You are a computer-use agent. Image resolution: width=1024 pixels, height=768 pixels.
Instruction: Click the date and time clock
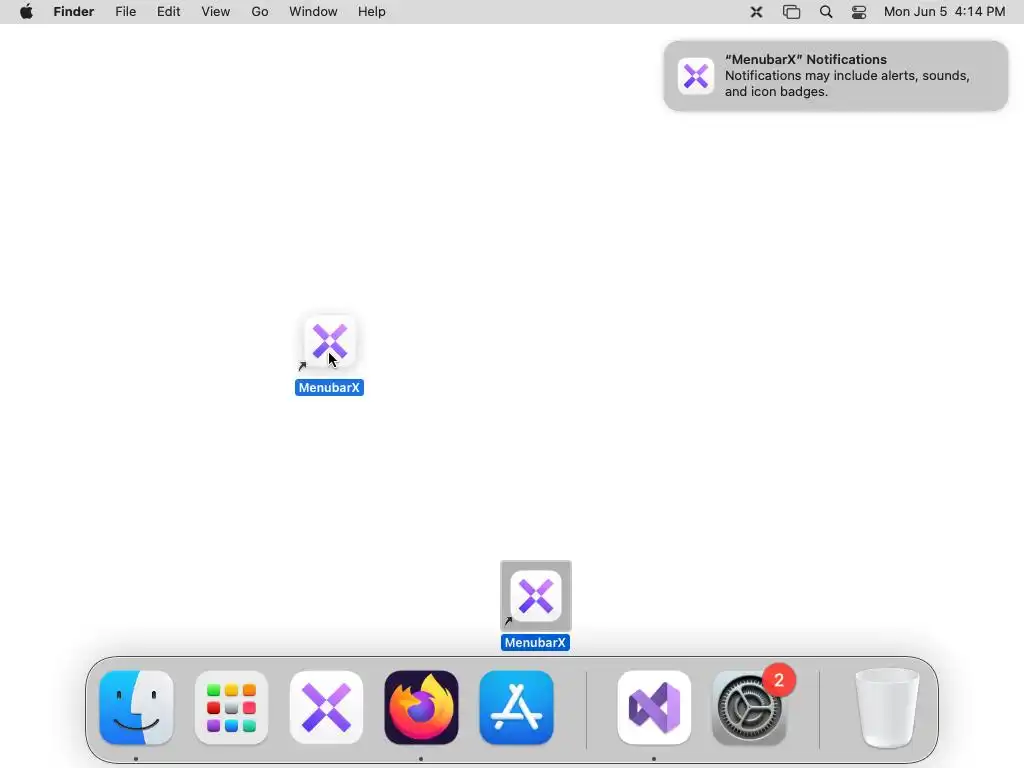click(944, 12)
